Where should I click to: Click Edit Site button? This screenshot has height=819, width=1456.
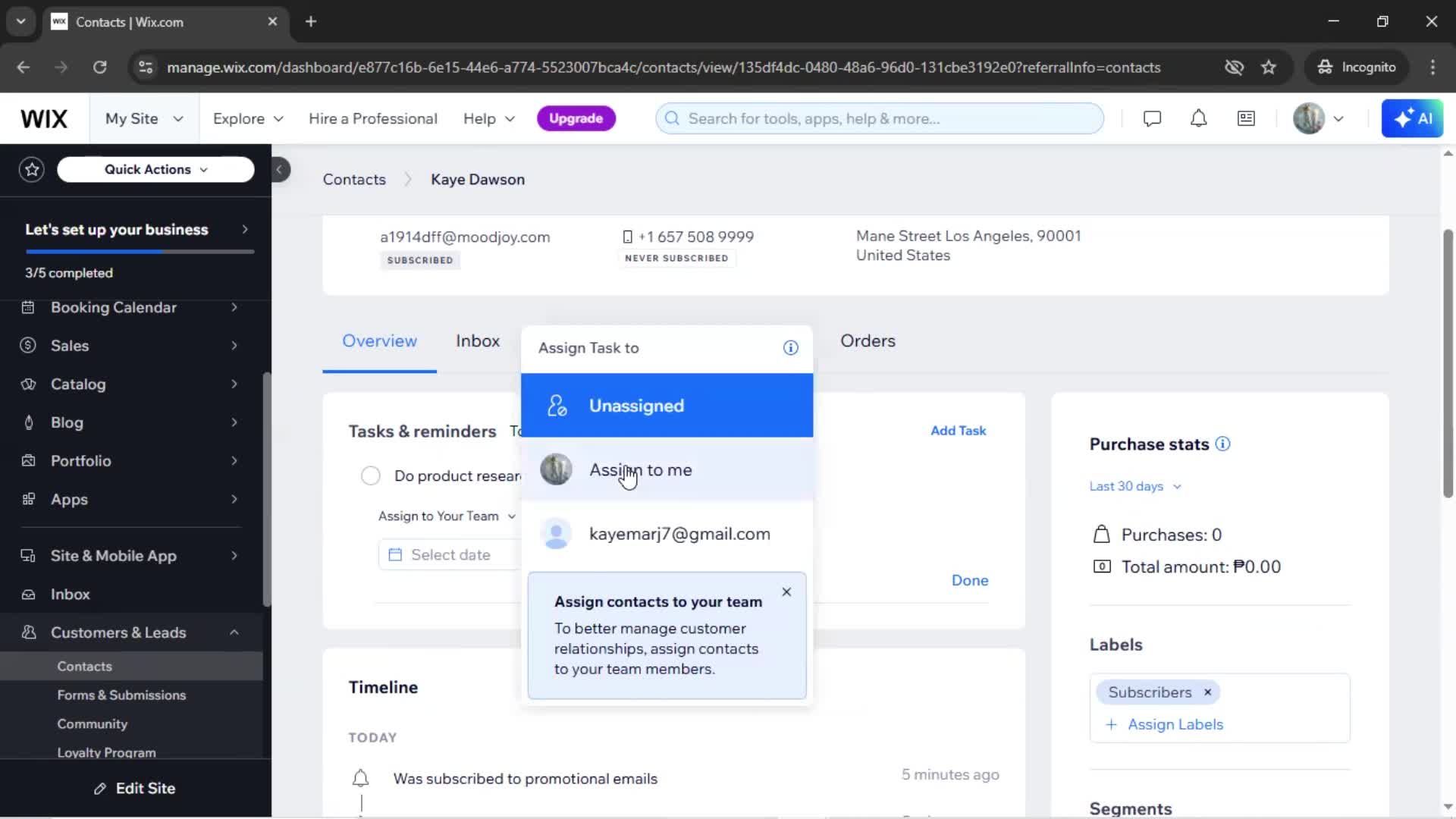(x=135, y=789)
